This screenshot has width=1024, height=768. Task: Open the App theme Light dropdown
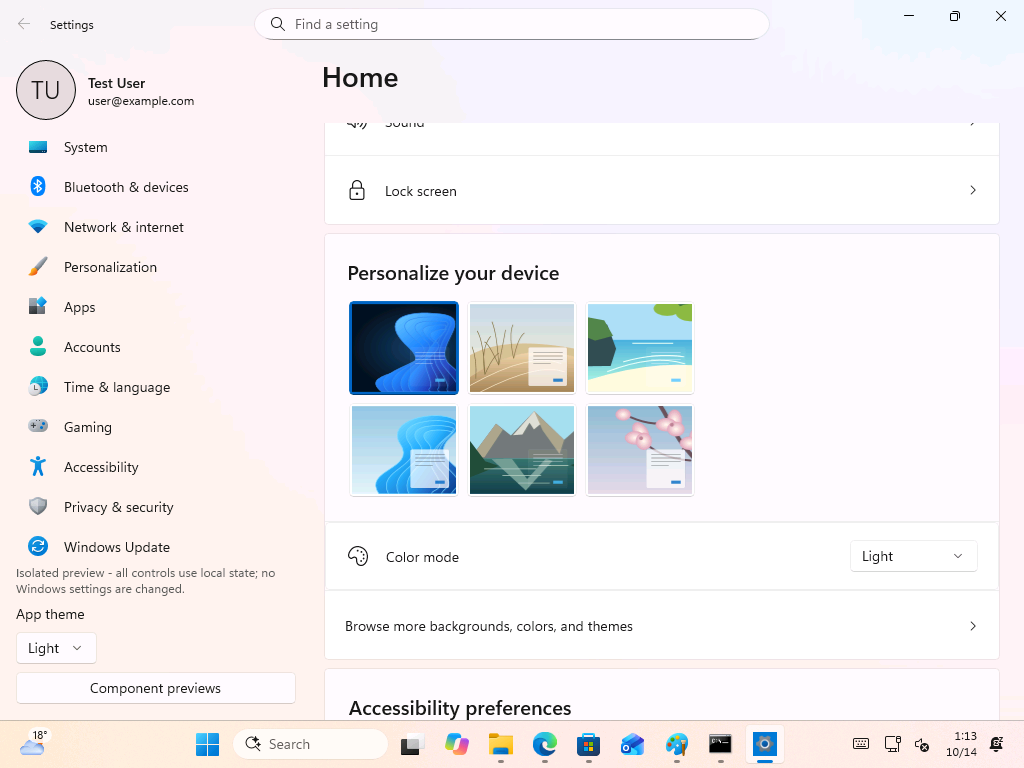click(x=56, y=648)
